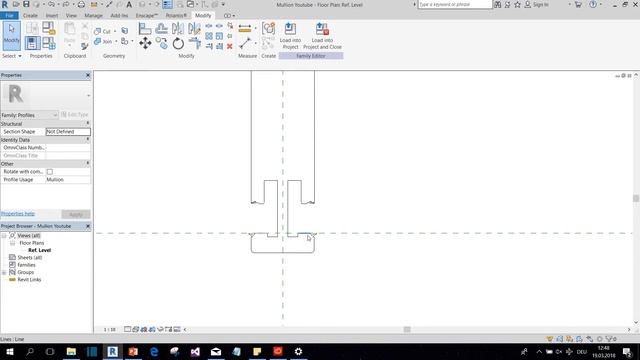
Task: Select Sheets (all) in Project Browser
Action: 29,258
